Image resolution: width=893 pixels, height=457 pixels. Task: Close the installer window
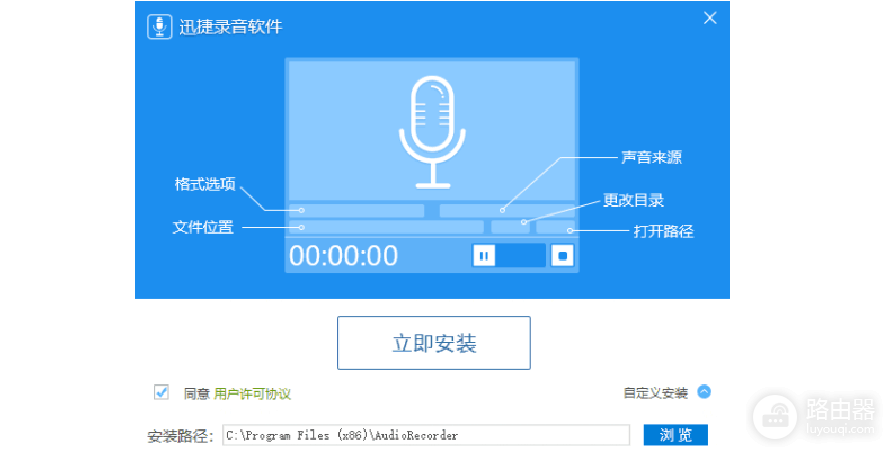[x=710, y=18]
